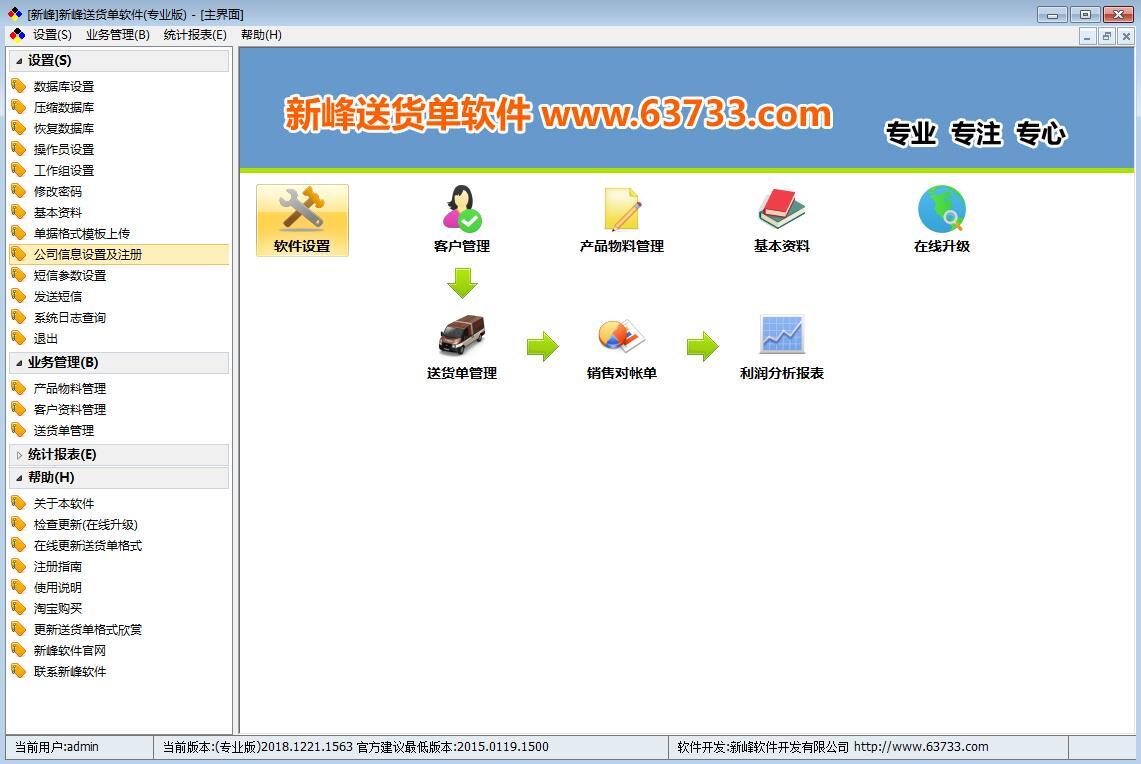
Task: Click tag icon beside 系统日志查询
Action: tap(19, 317)
